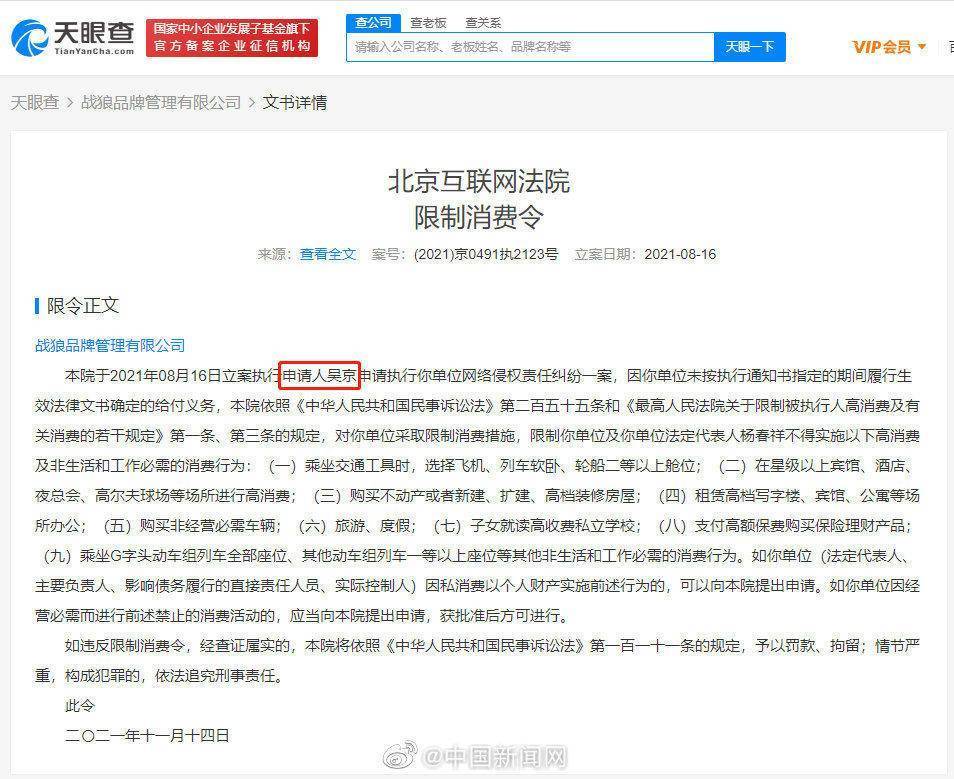This screenshot has height=779, width=954.
Task: Open the 天眼查 breadcrumb home link
Action: point(34,102)
